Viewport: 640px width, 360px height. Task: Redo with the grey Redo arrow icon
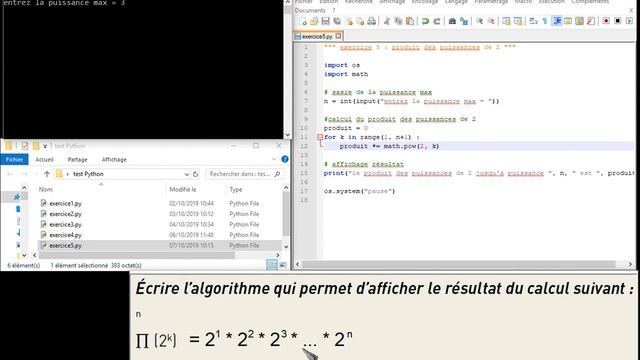pyautogui.click(x=436, y=21)
